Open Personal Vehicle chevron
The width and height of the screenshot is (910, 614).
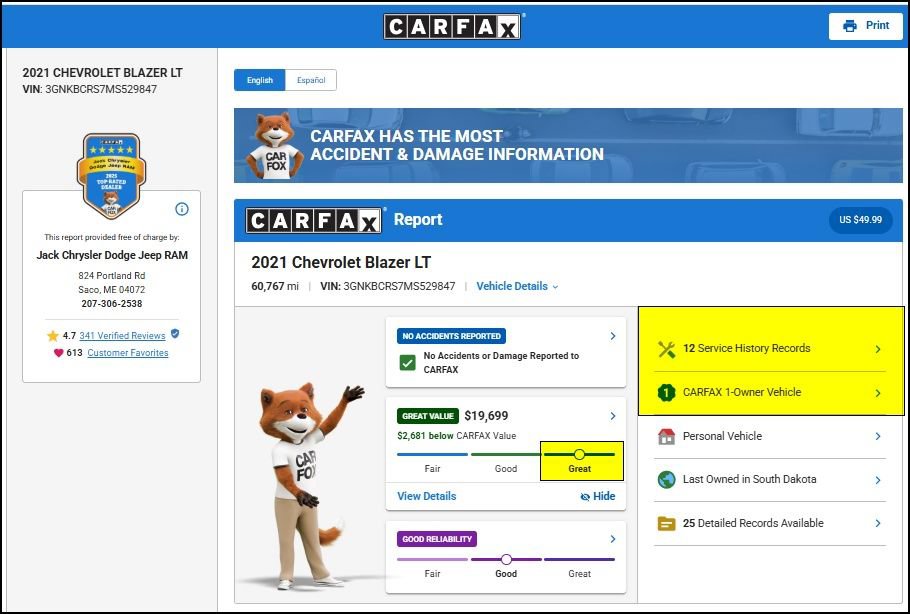pyautogui.click(x=878, y=436)
